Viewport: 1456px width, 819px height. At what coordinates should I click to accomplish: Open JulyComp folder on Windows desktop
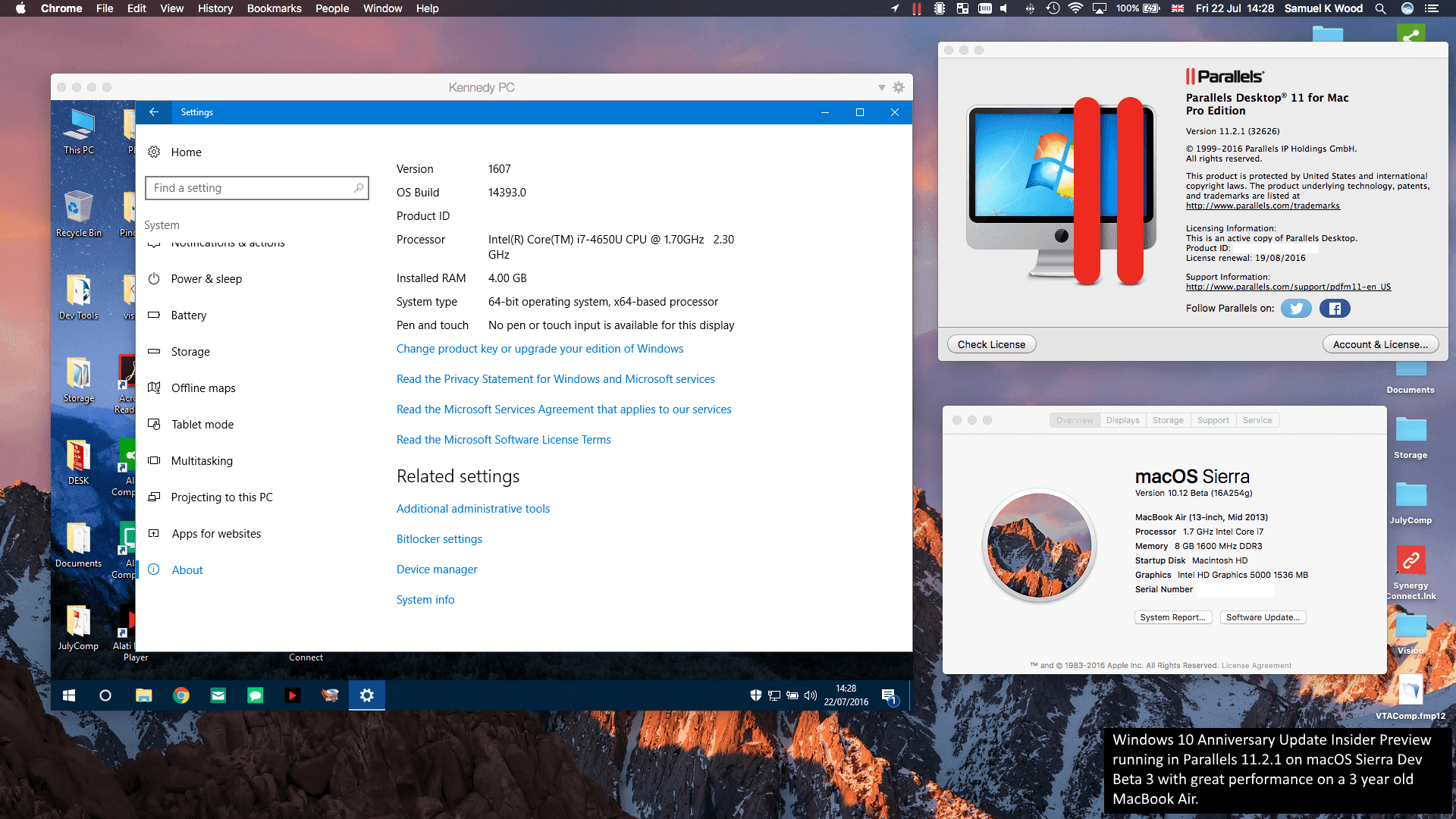point(79,627)
